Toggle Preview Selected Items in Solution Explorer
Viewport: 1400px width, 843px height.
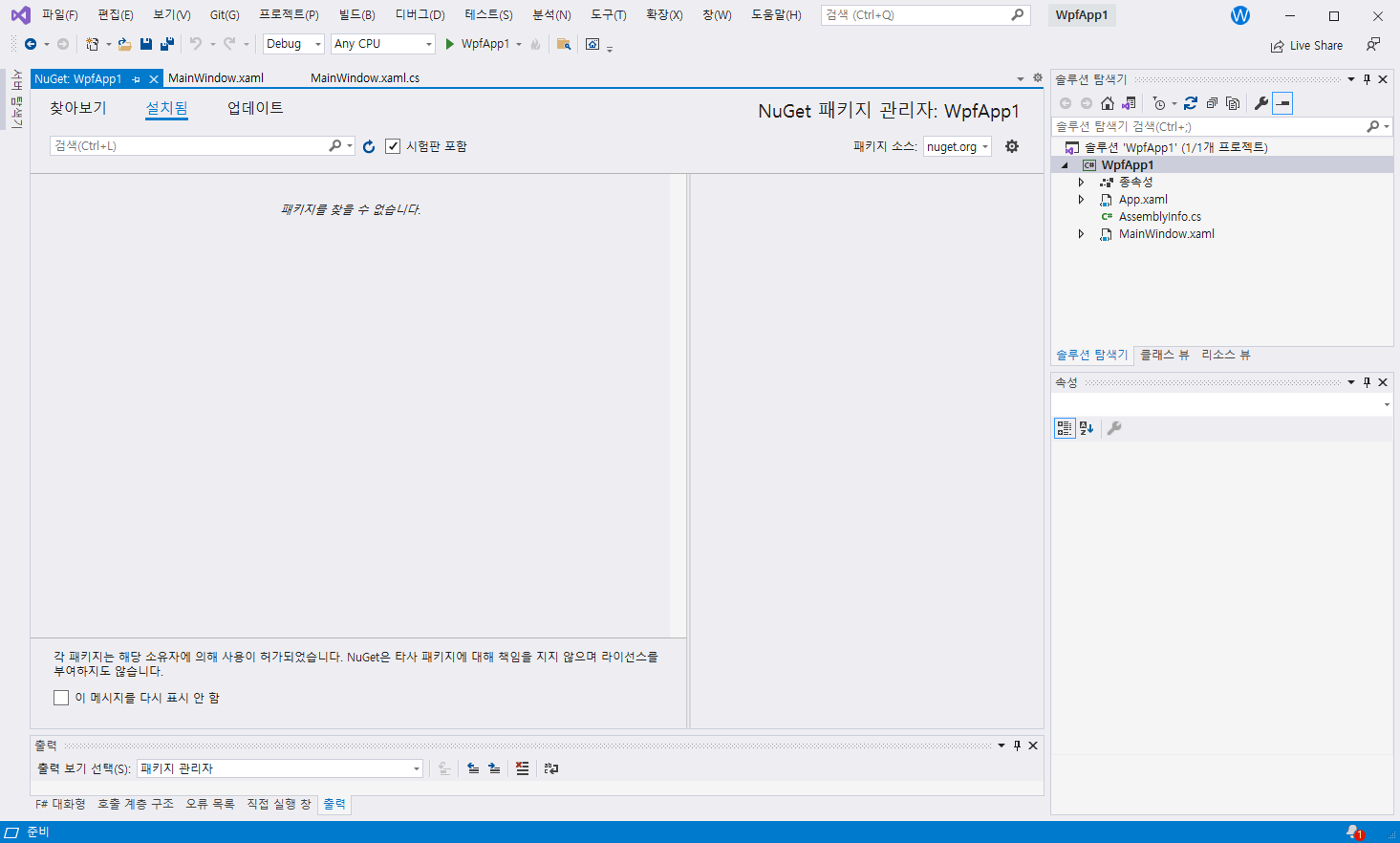(x=1282, y=103)
